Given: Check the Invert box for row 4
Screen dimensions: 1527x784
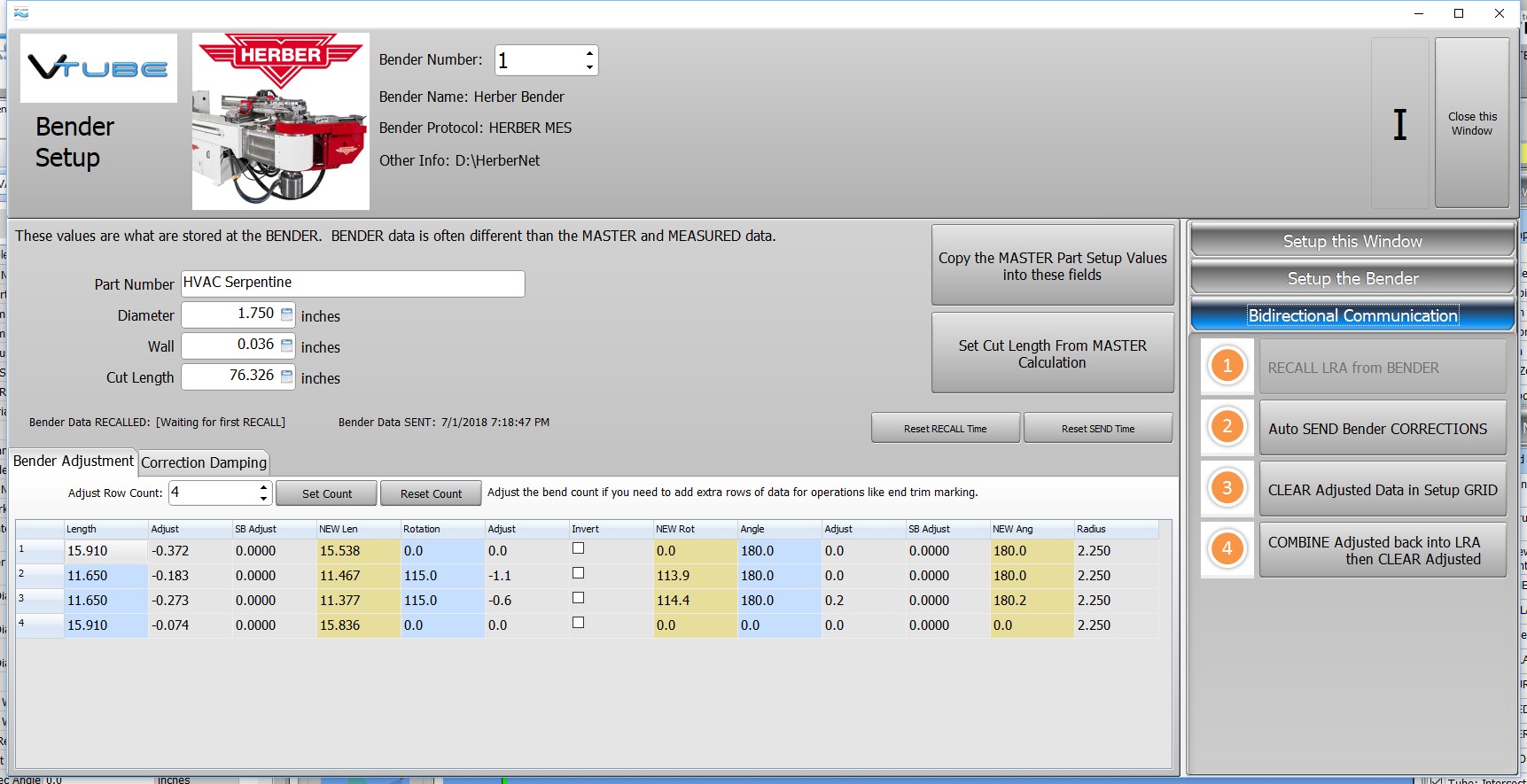Looking at the screenshot, I should [x=578, y=623].
